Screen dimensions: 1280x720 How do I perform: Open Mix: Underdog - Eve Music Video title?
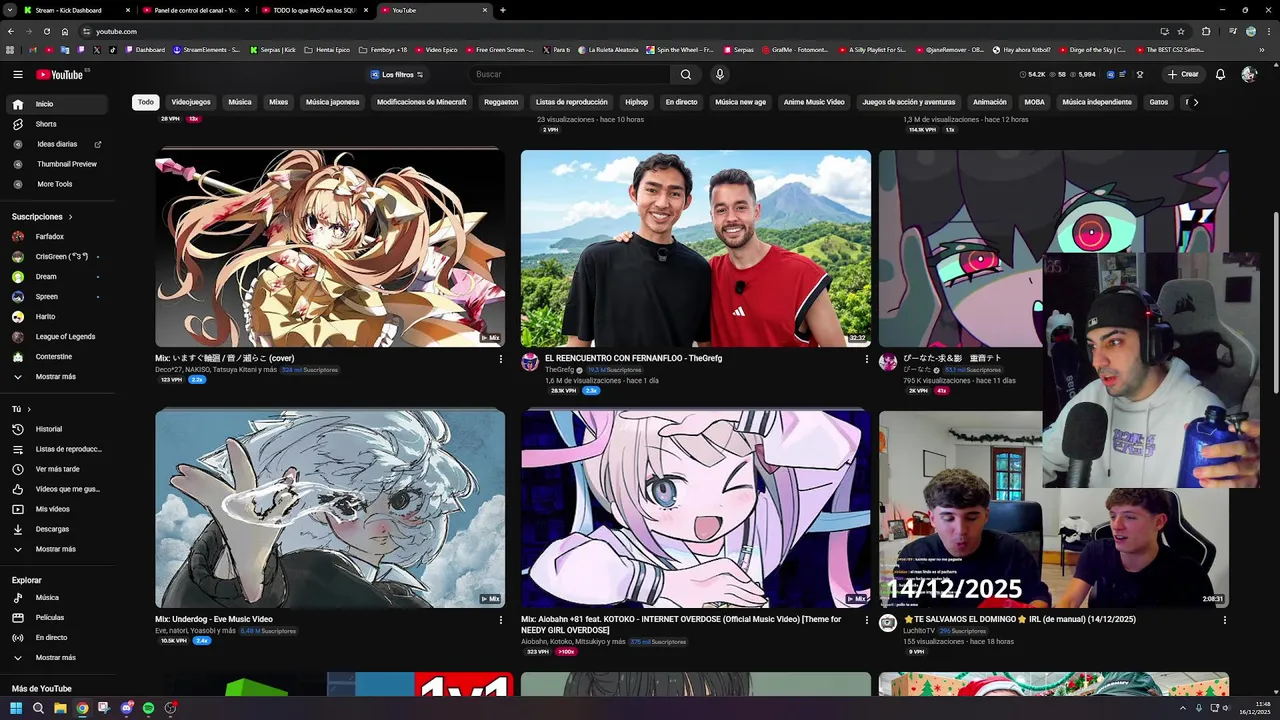214,620
